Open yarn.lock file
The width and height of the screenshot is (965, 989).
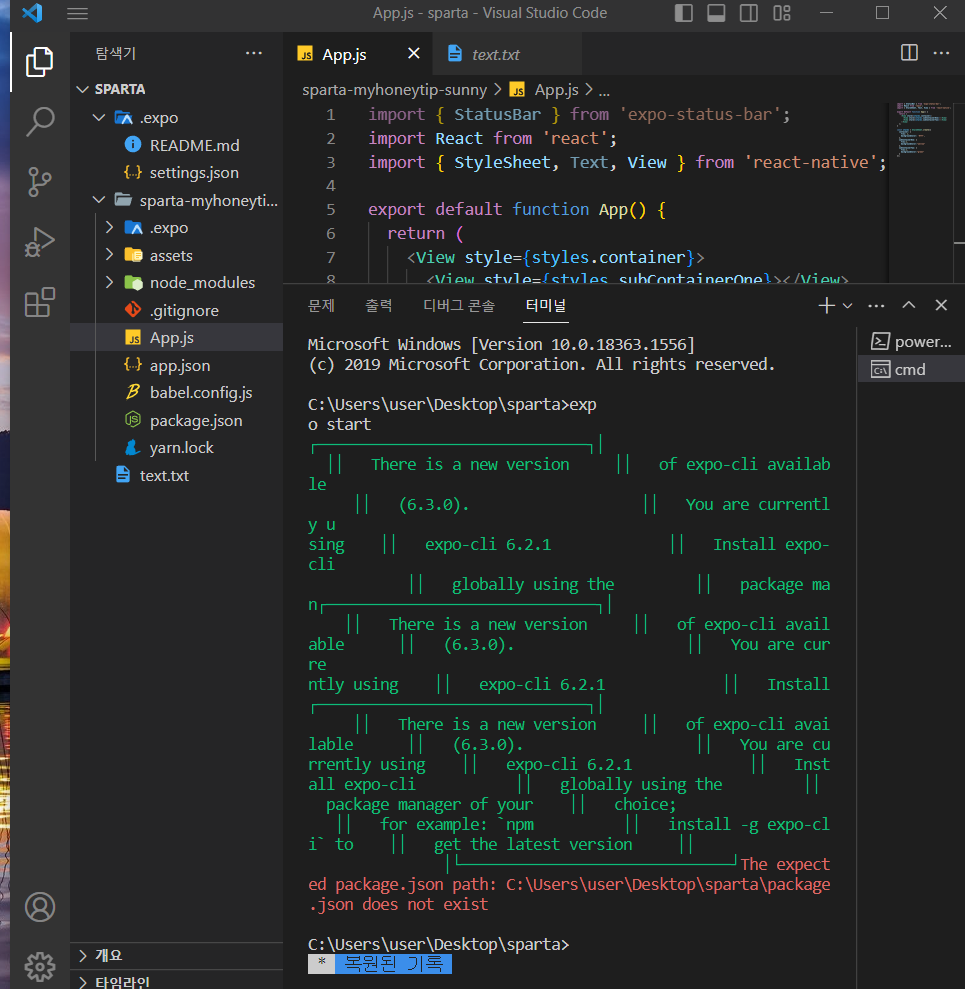tap(177, 448)
